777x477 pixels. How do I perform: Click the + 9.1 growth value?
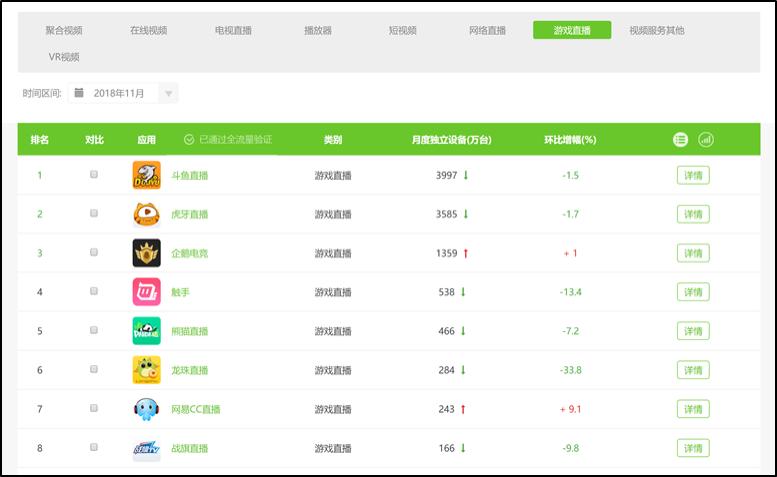tap(570, 409)
